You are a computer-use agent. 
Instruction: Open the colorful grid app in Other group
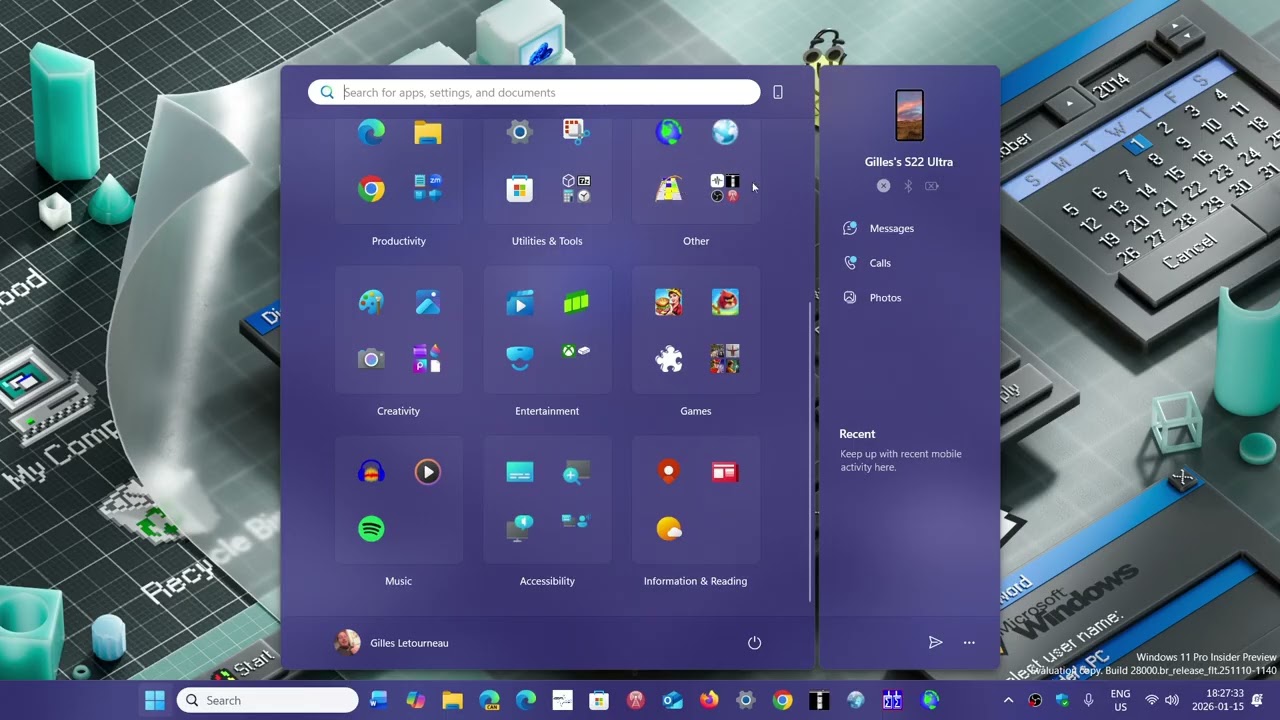pos(669,189)
